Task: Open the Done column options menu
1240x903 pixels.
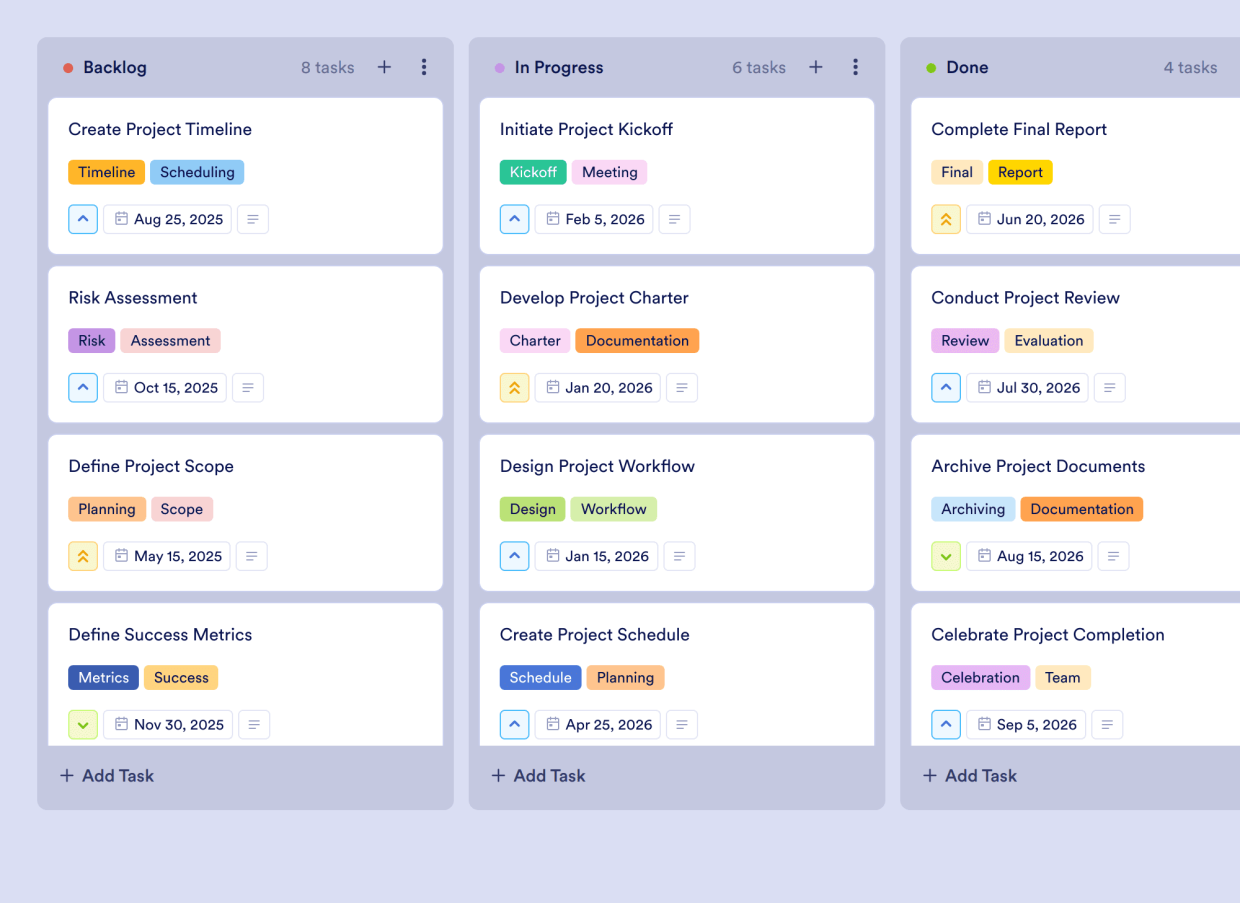Action: [1236, 67]
